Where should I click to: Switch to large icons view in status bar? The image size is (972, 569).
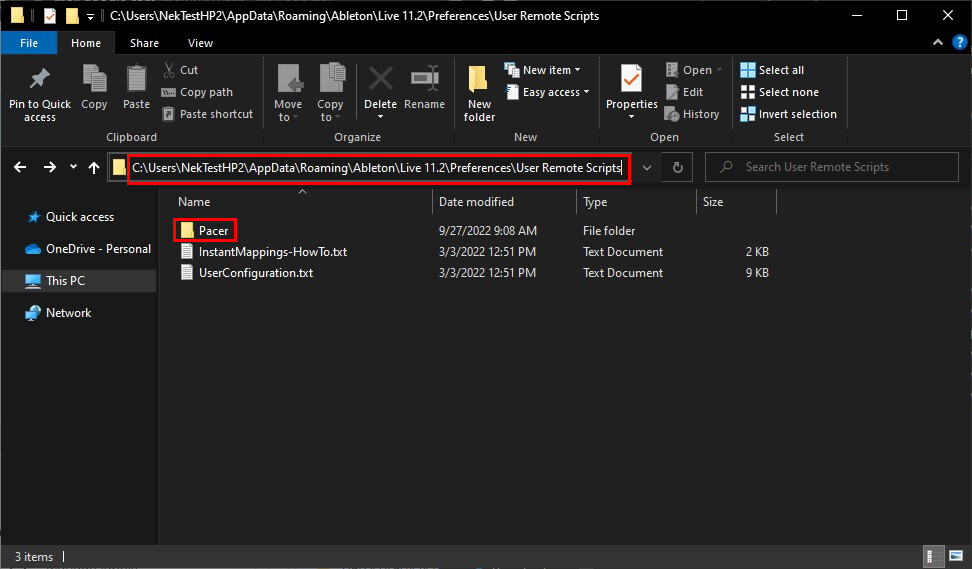coord(955,556)
